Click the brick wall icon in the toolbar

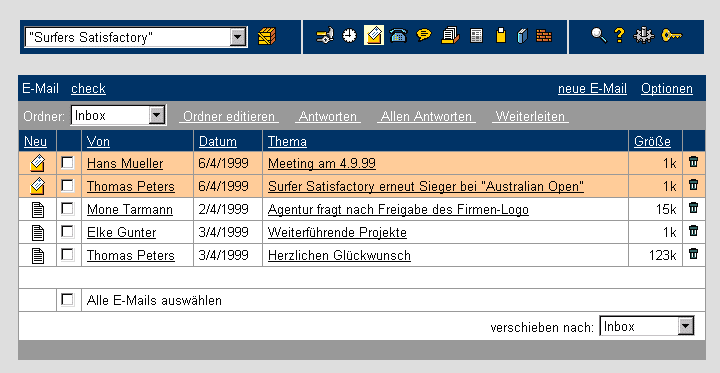[544, 36]
